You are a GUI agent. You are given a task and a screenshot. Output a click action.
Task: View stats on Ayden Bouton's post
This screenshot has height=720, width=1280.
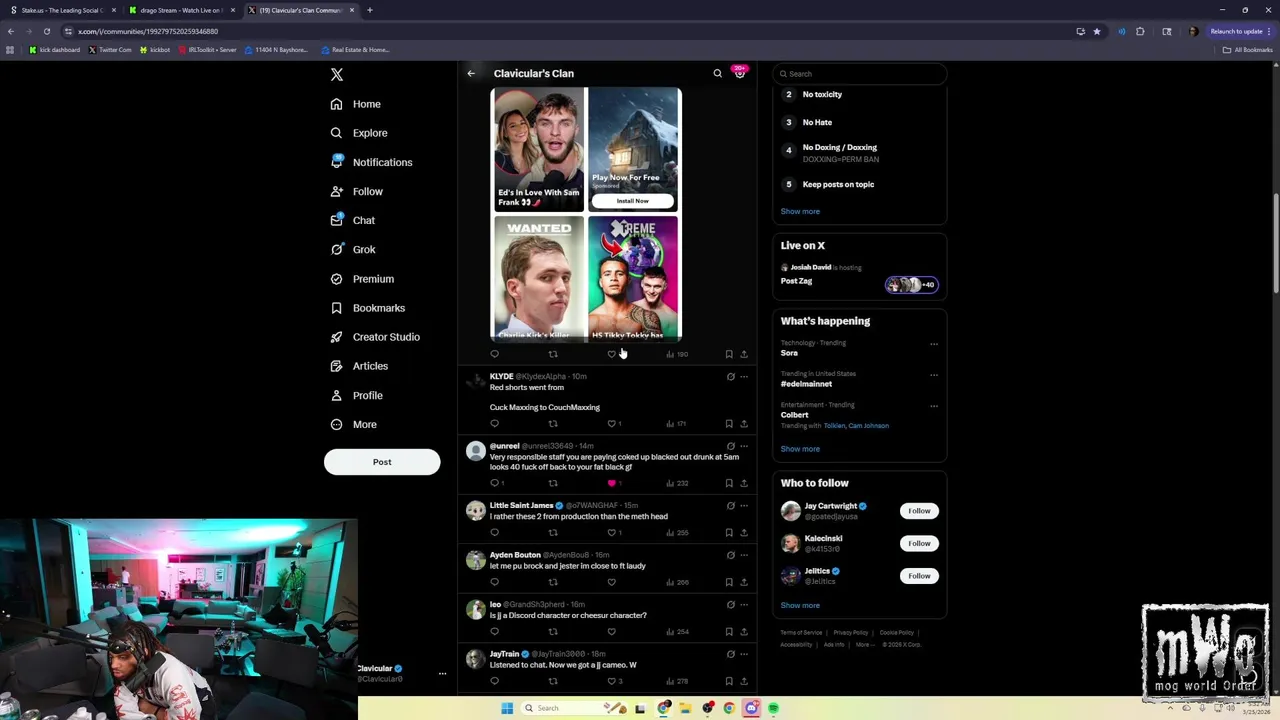tap(677, 582)
